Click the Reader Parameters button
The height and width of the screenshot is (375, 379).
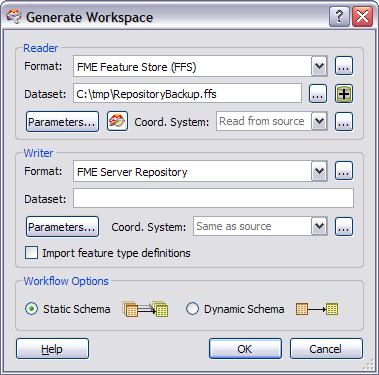(x=62, y=122)
